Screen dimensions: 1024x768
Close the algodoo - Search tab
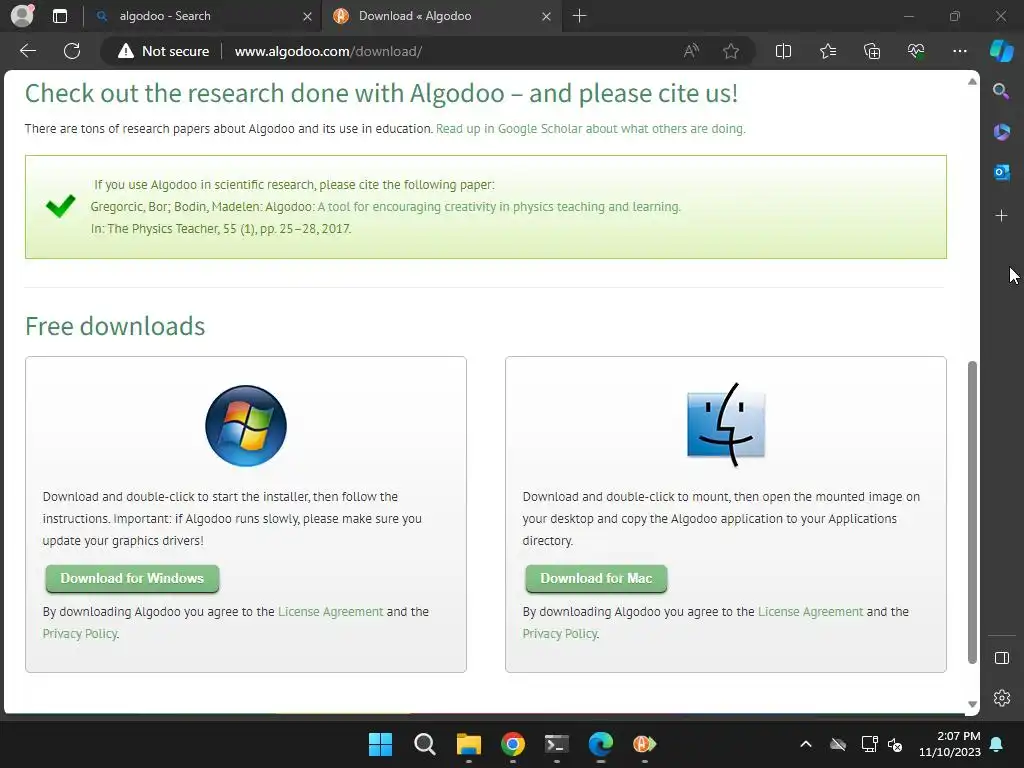(x=307, y=16)
